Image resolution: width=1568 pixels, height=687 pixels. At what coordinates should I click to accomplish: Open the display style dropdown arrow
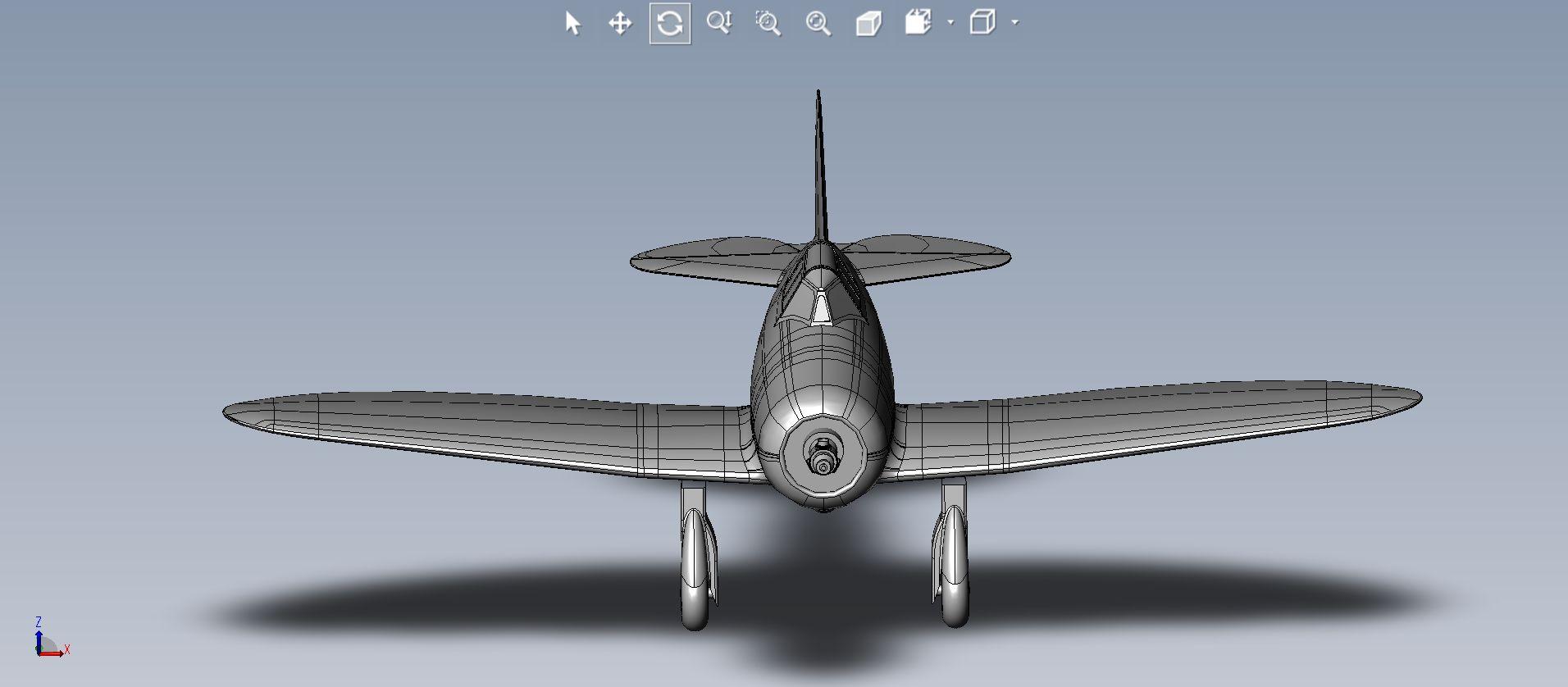[1015, 22]
